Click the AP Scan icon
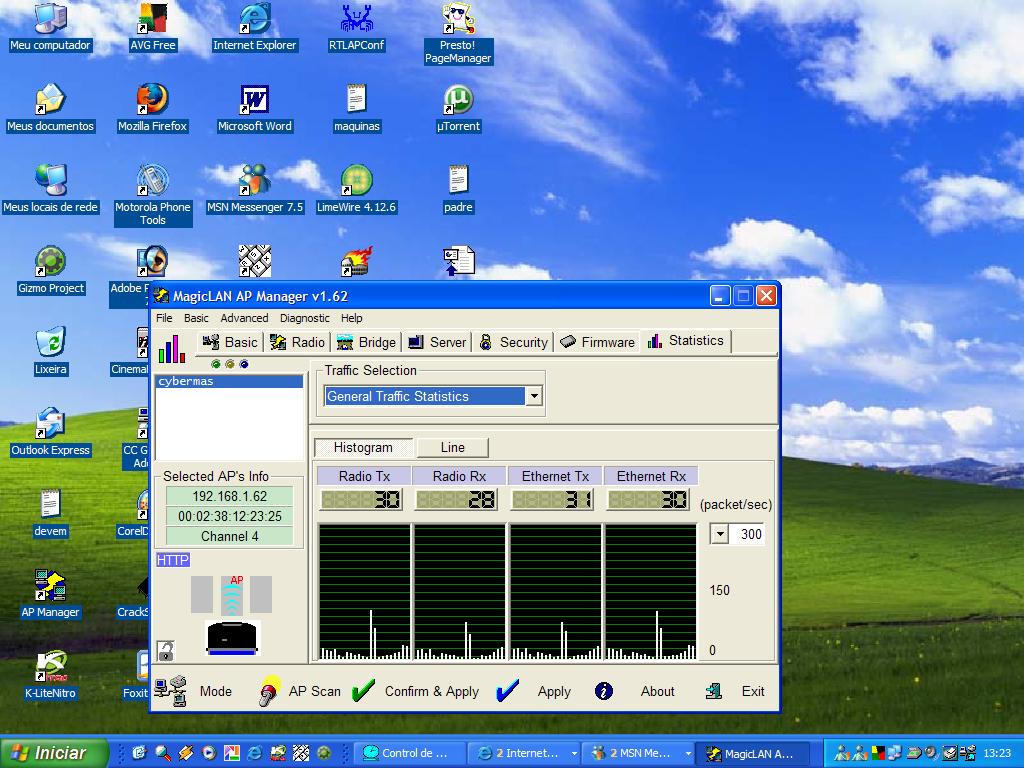1024x768 pixels. (270, 691)
